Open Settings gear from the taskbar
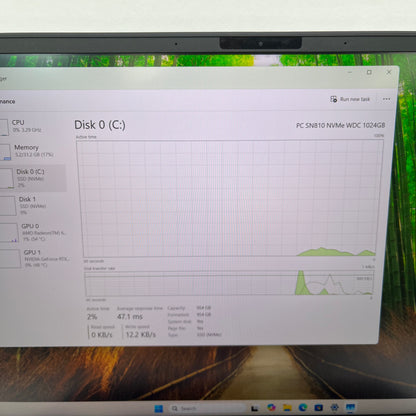 coord(334,407)
